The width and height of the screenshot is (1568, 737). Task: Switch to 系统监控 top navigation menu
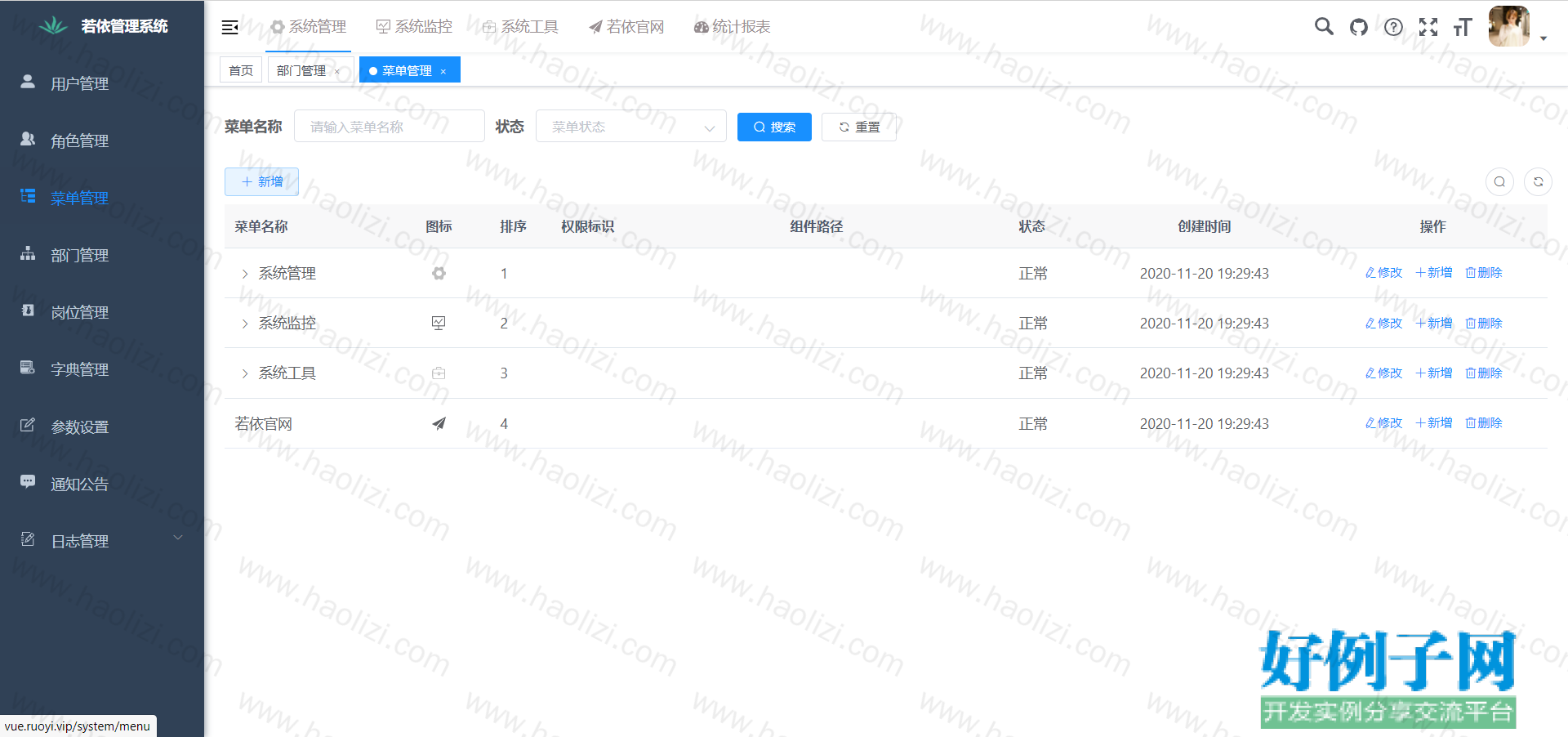[414, 27]
